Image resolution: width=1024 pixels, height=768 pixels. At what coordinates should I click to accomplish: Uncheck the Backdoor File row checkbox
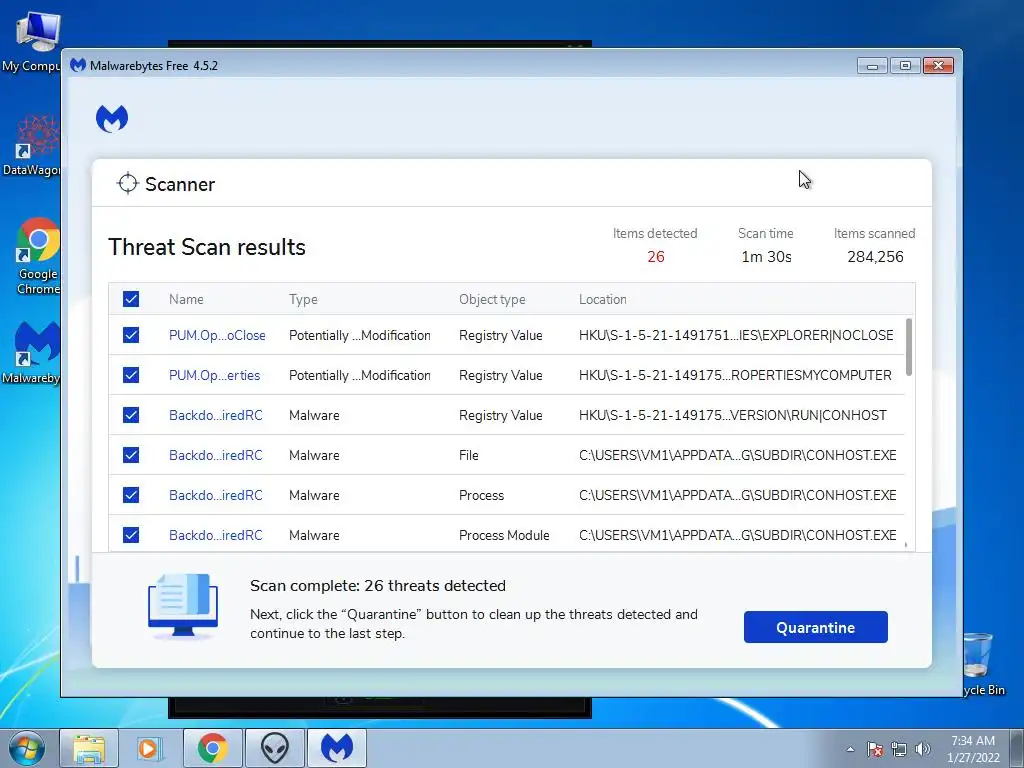[131, 455]
